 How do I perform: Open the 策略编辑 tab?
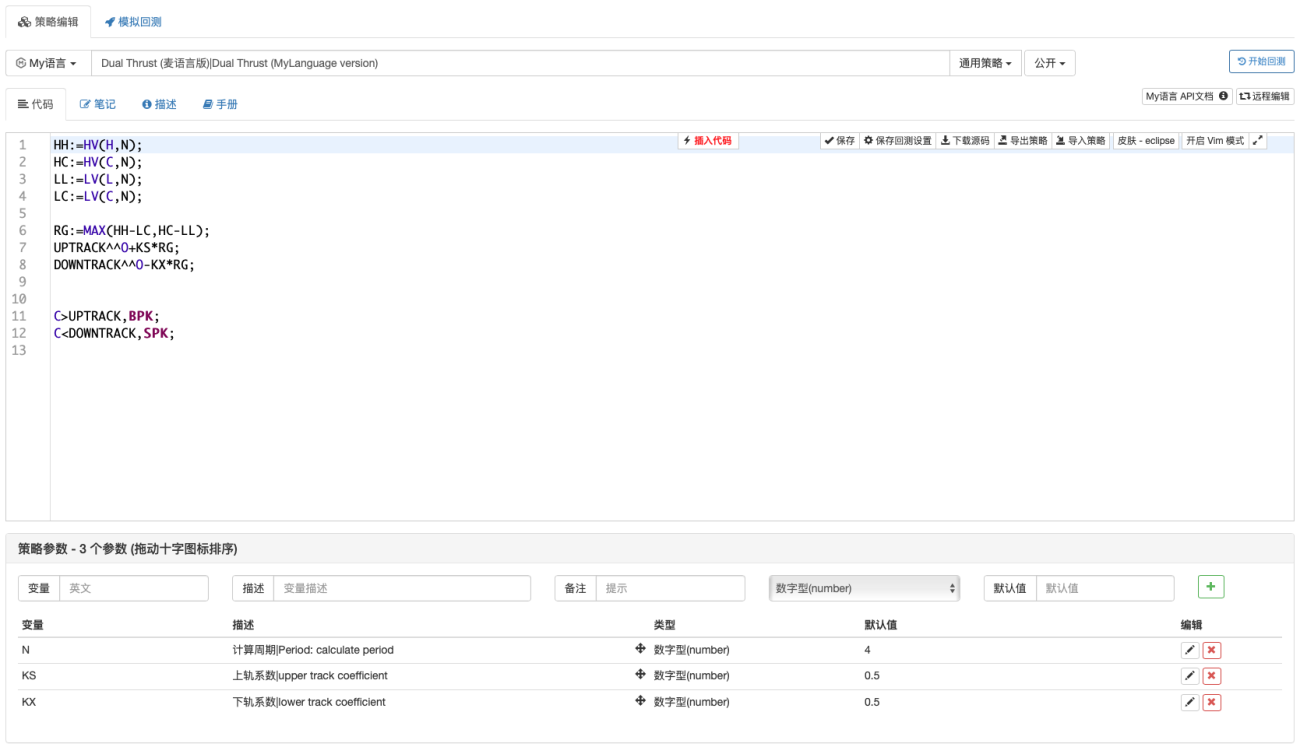coord(48,21)
